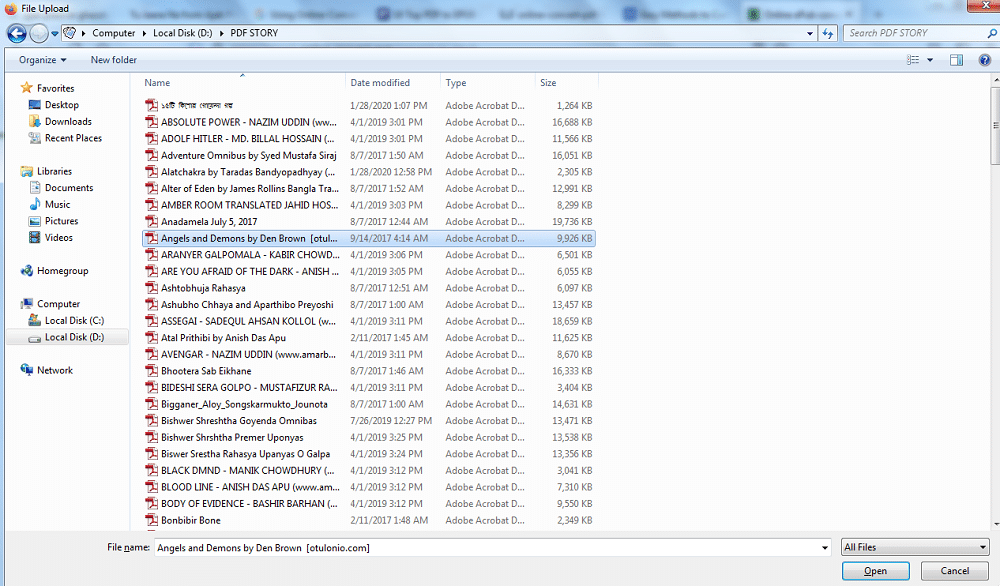Click PDF icon of Ashtobhuja Rahasya file

click(151, 288)
